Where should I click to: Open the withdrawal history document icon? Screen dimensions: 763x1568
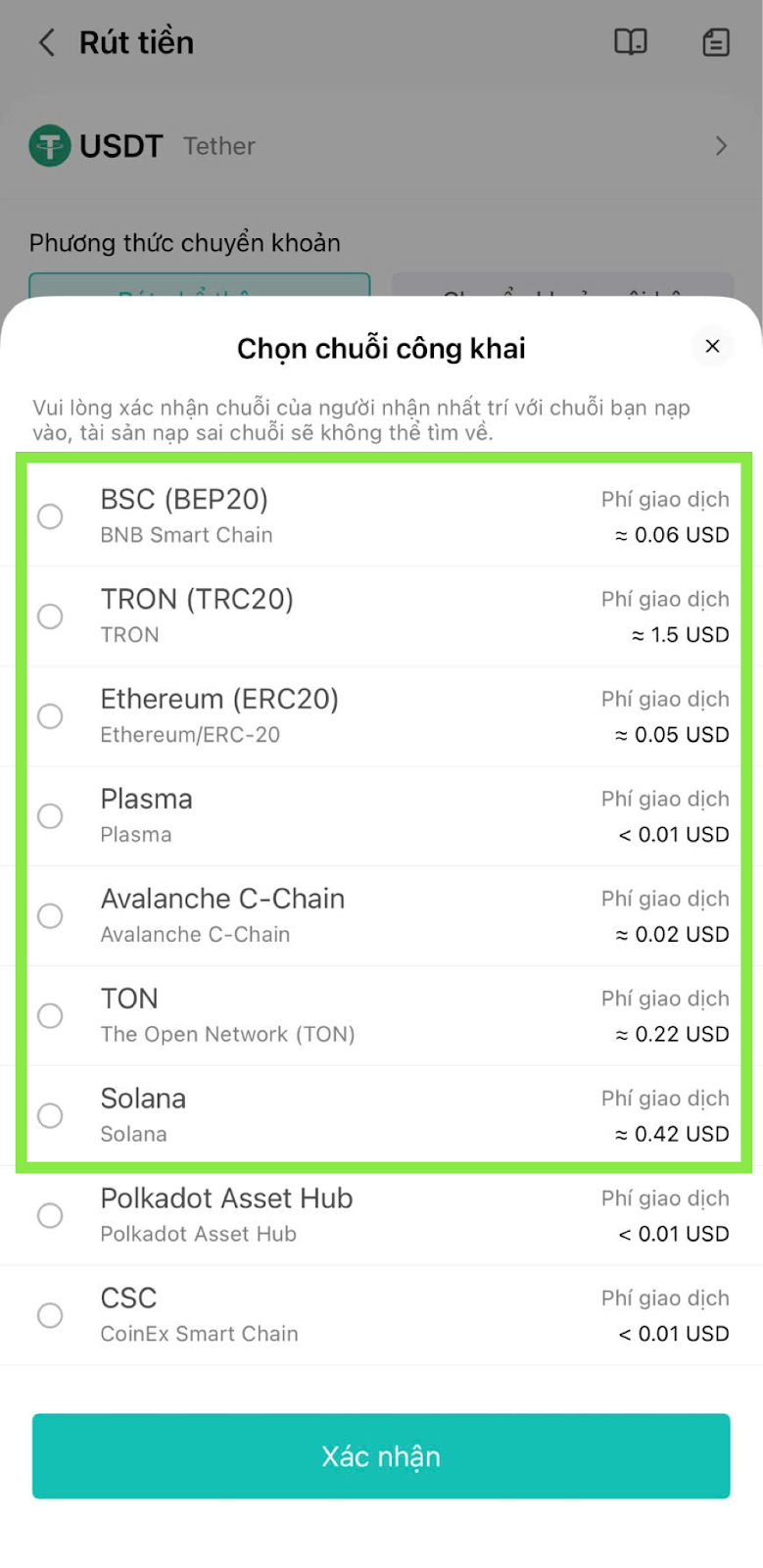click(716, 42)
